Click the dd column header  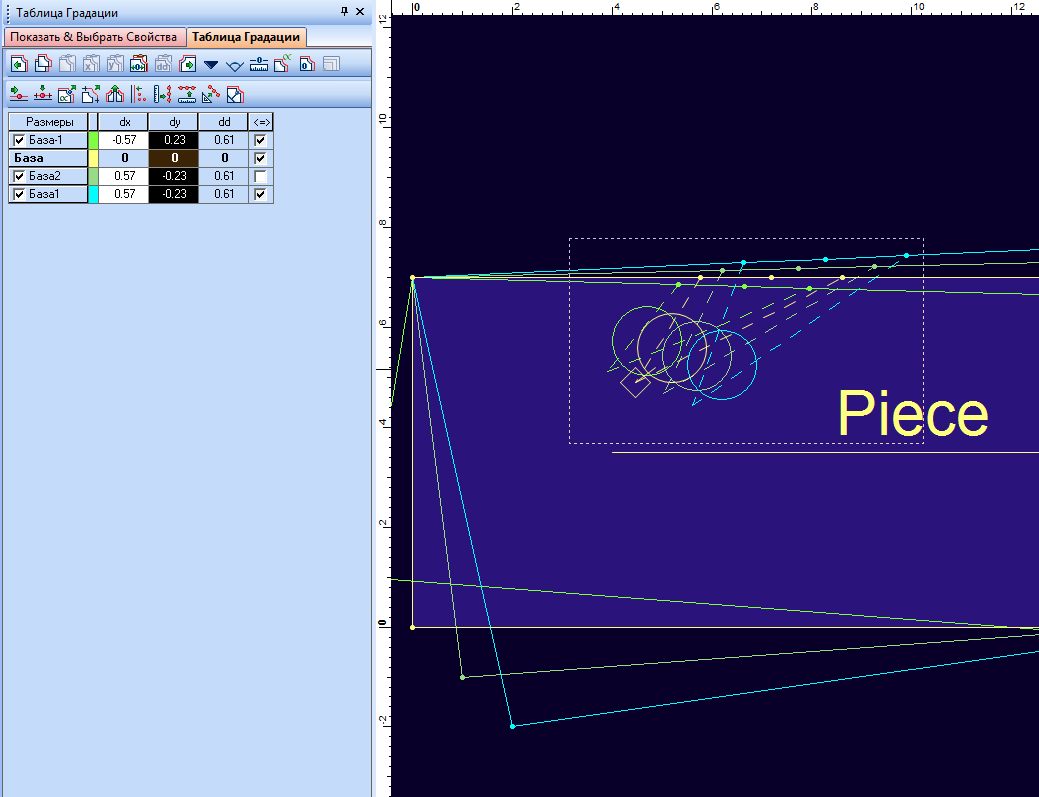(x=223, y=122)
